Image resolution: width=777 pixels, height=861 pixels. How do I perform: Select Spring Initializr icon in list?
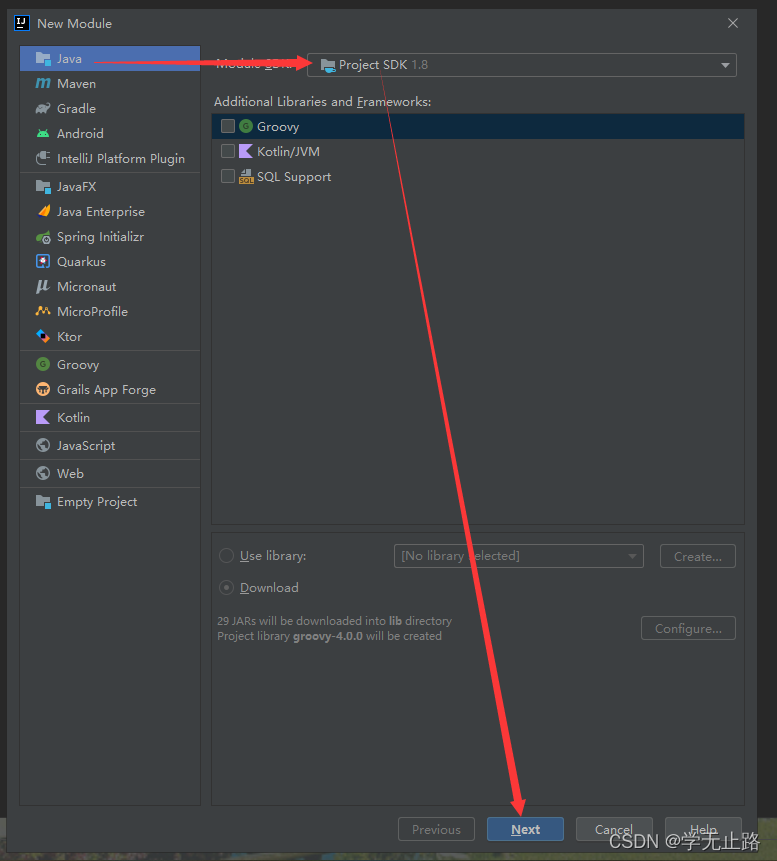(x=43, y=237)
